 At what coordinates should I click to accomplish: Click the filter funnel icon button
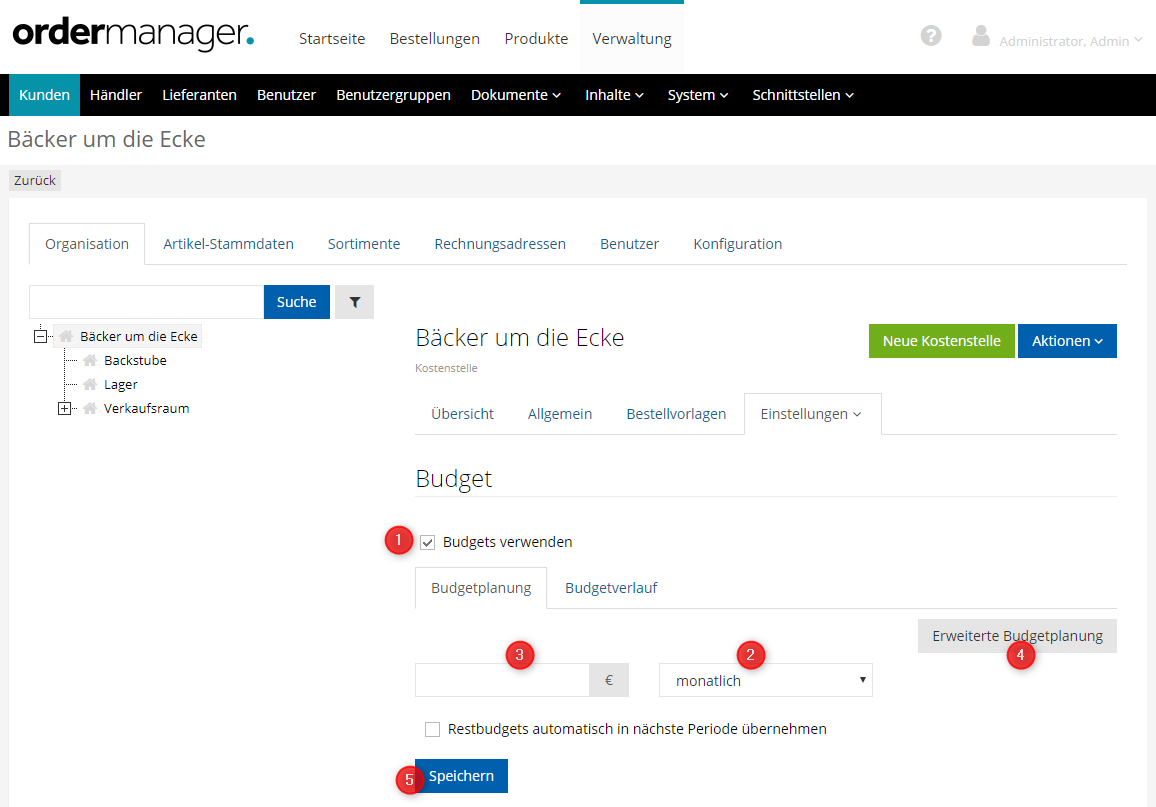tap(354, 302)
